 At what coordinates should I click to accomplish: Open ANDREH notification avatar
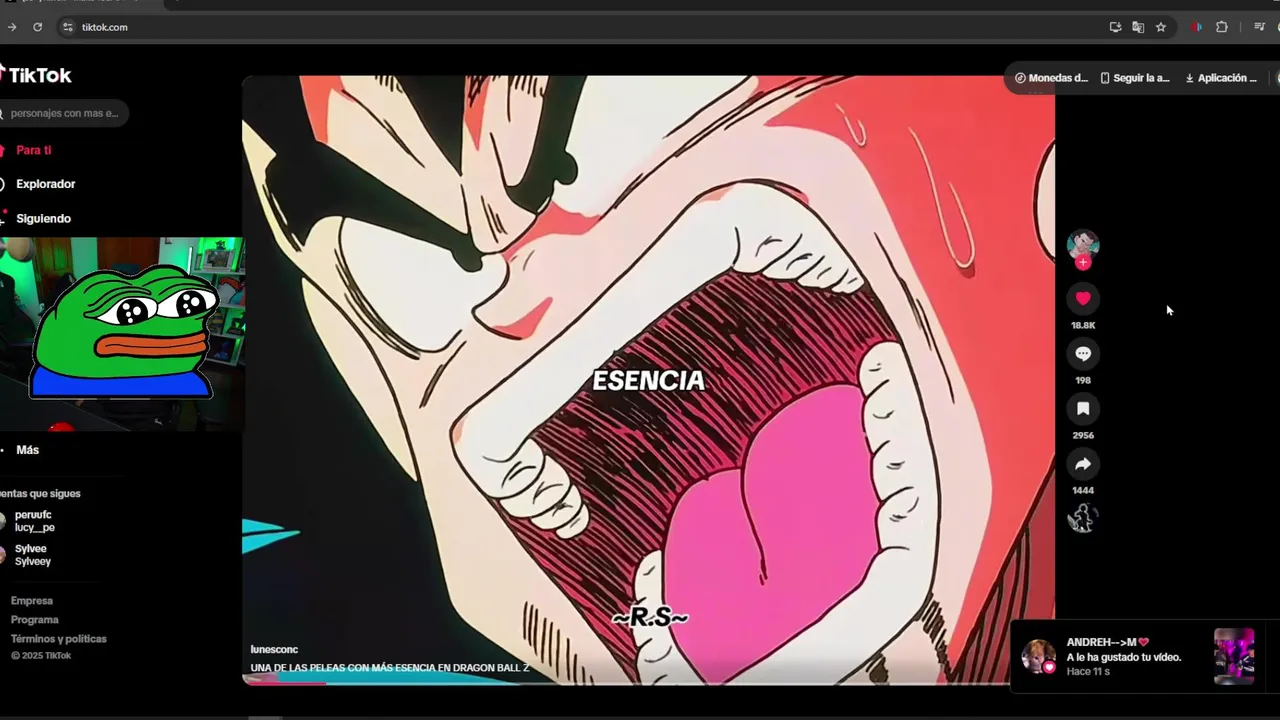[x=1038, y=657]
